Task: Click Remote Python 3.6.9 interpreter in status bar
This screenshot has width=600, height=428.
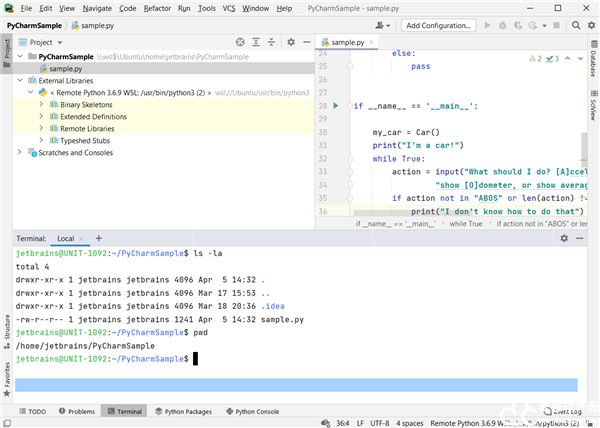Action: click(x=504, y=423)
